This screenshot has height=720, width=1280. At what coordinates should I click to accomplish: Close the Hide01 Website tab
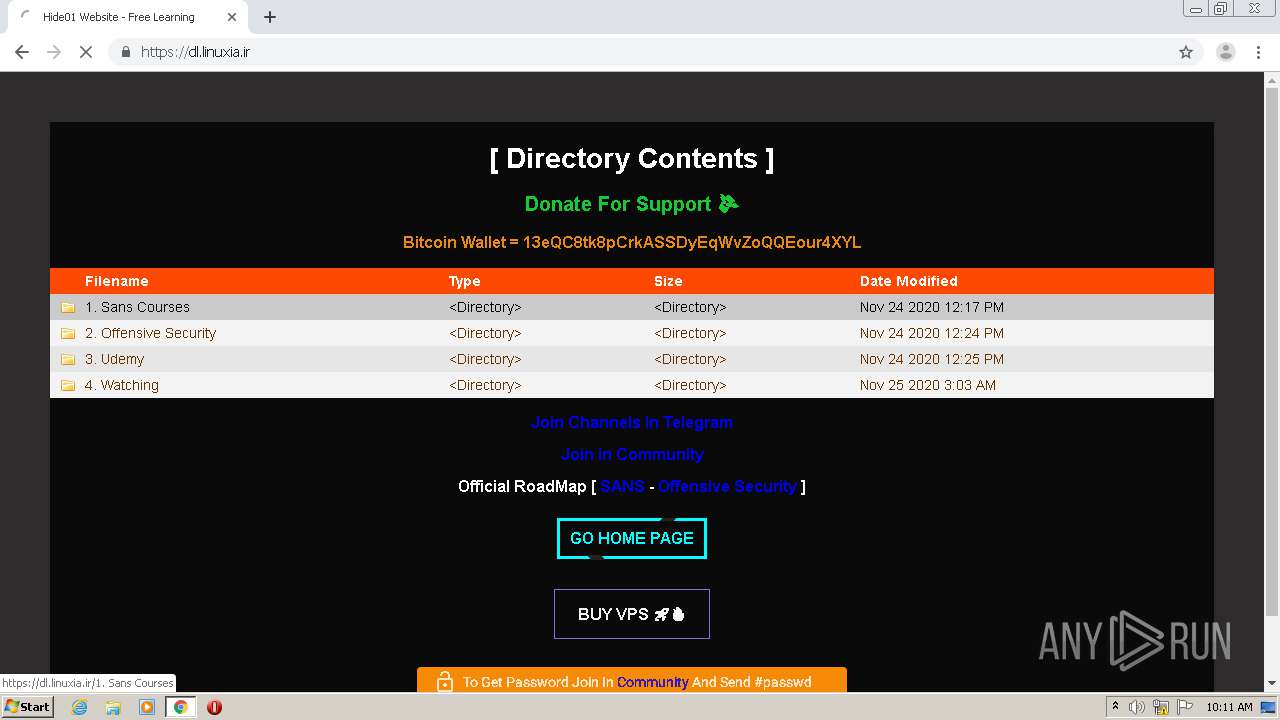(232, 17)
